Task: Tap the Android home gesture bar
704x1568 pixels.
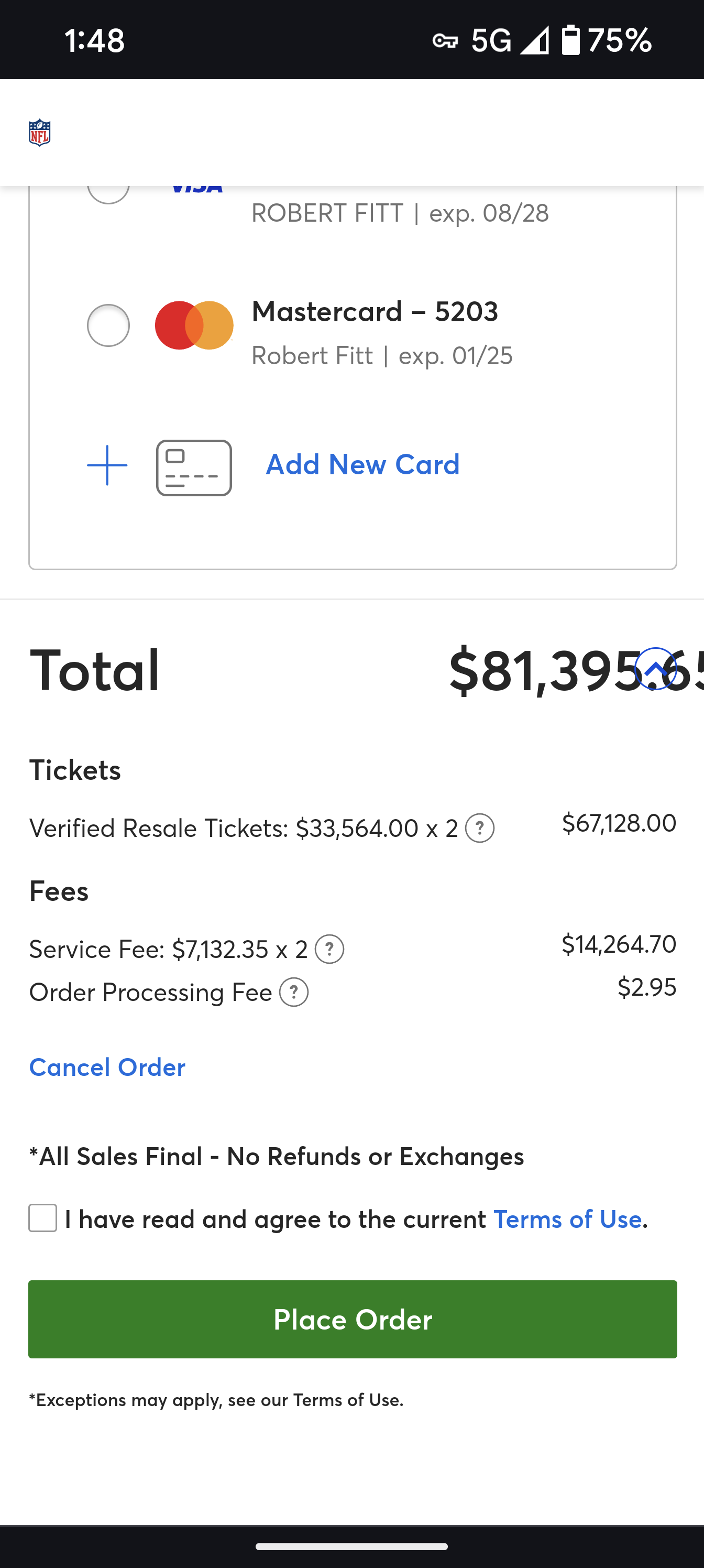Action: pos(351,1546)
